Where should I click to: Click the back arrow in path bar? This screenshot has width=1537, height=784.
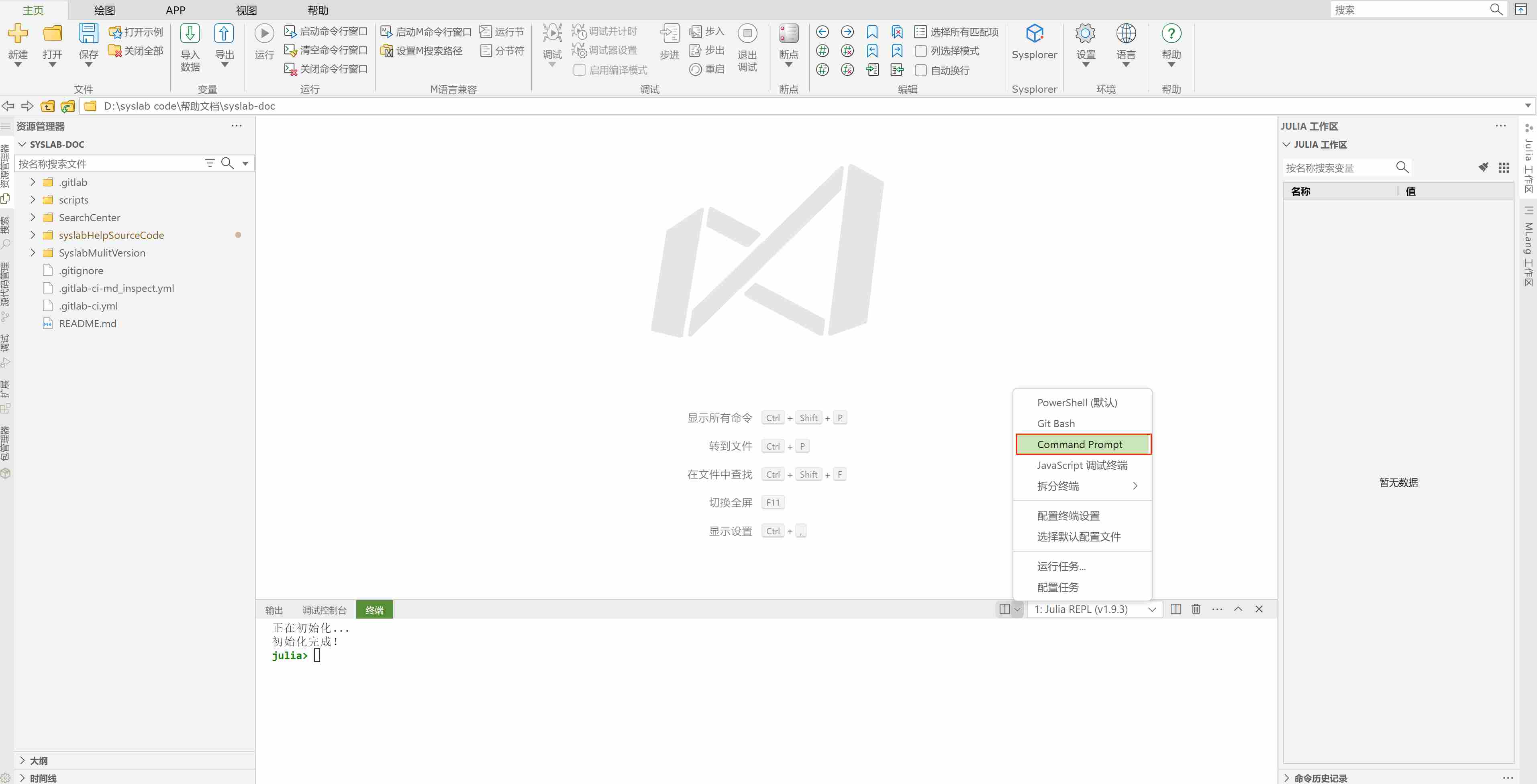pos(8,106)
